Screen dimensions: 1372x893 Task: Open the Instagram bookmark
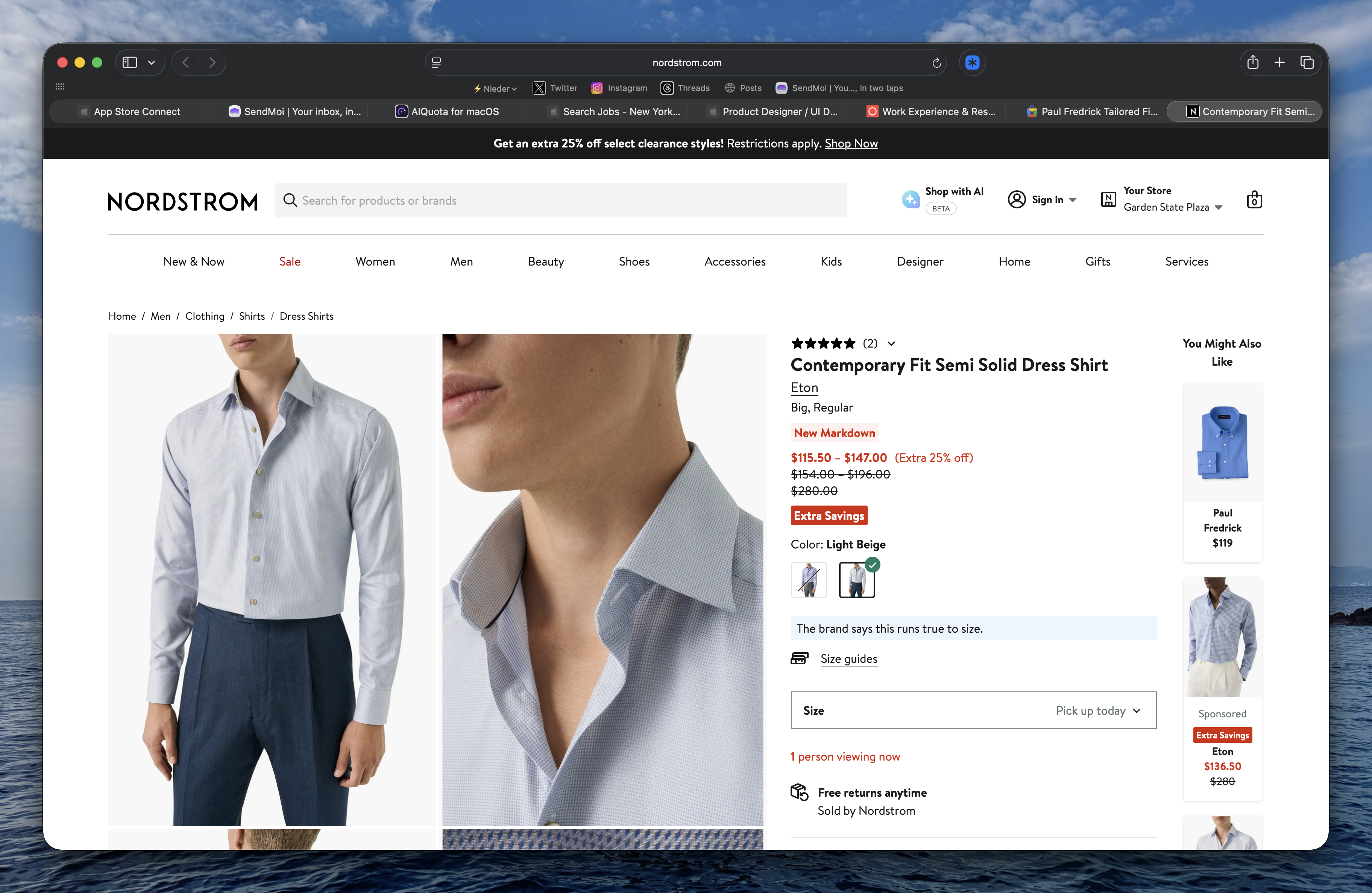coord(619,88)
